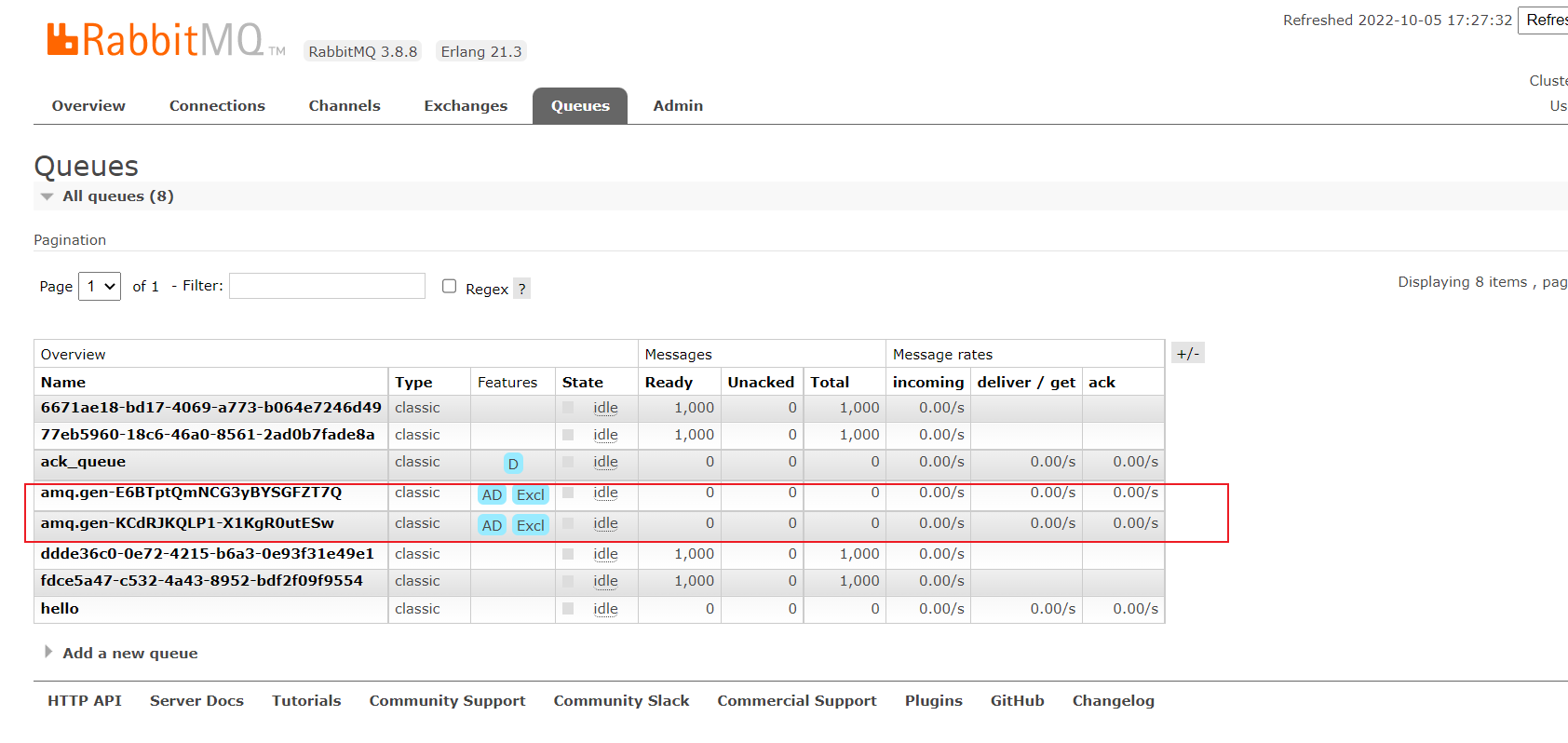The width and height of the screenshot is (1568, 743).
Task: Open the HTTP API footer link
Action: [85, 700]
